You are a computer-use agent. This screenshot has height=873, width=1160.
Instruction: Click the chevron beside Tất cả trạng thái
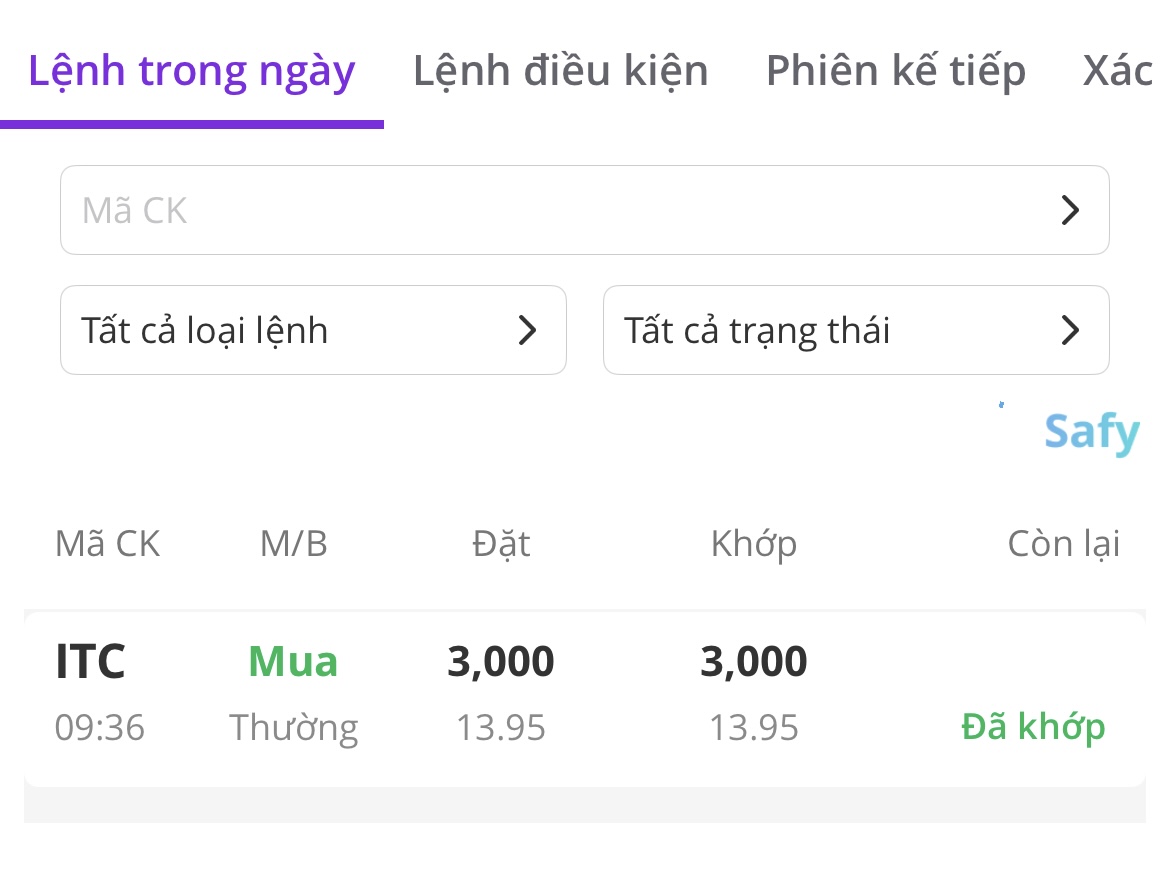point(1070,330)
